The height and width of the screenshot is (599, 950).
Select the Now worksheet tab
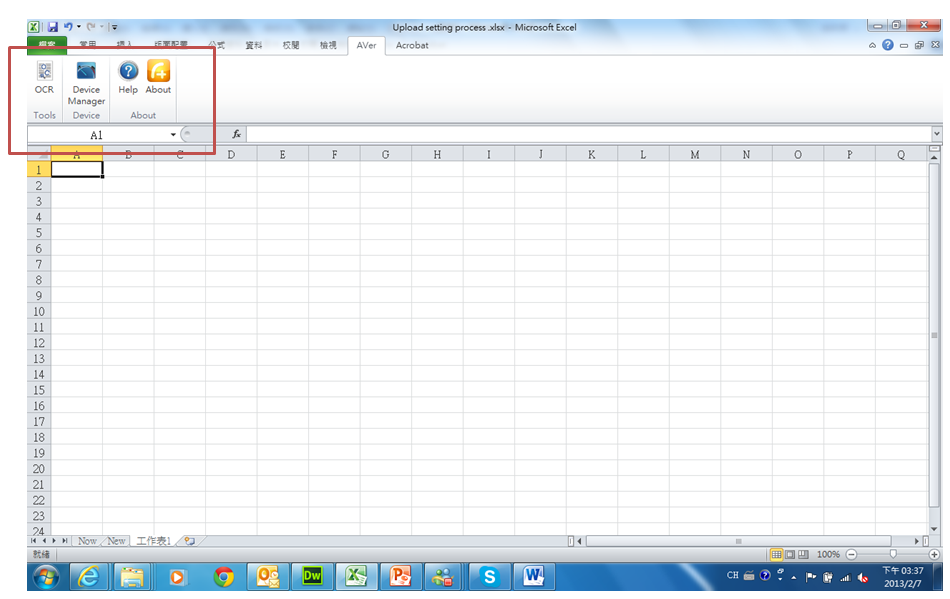pos(87,541)
